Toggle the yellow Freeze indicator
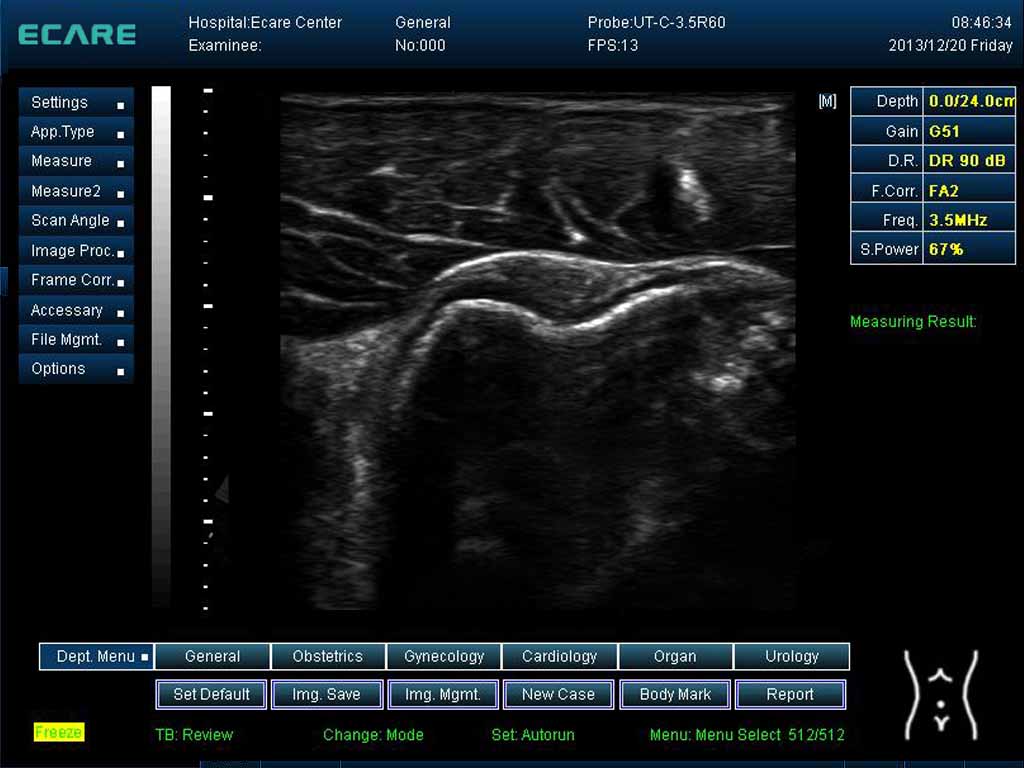This screenshot has width=1024, height=768. 59,732
